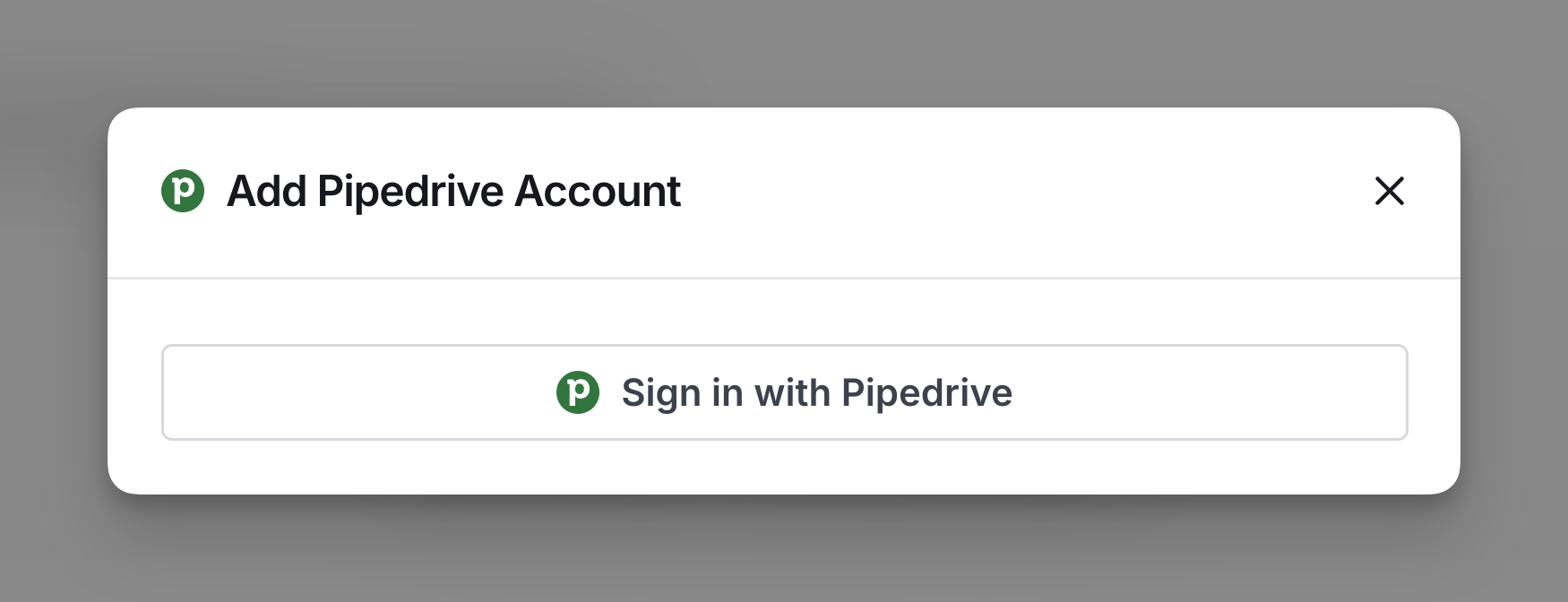Click the dimmed backdrop left of the dialog
Viewport: 1568px width, 602px height.
click(52, 301)
